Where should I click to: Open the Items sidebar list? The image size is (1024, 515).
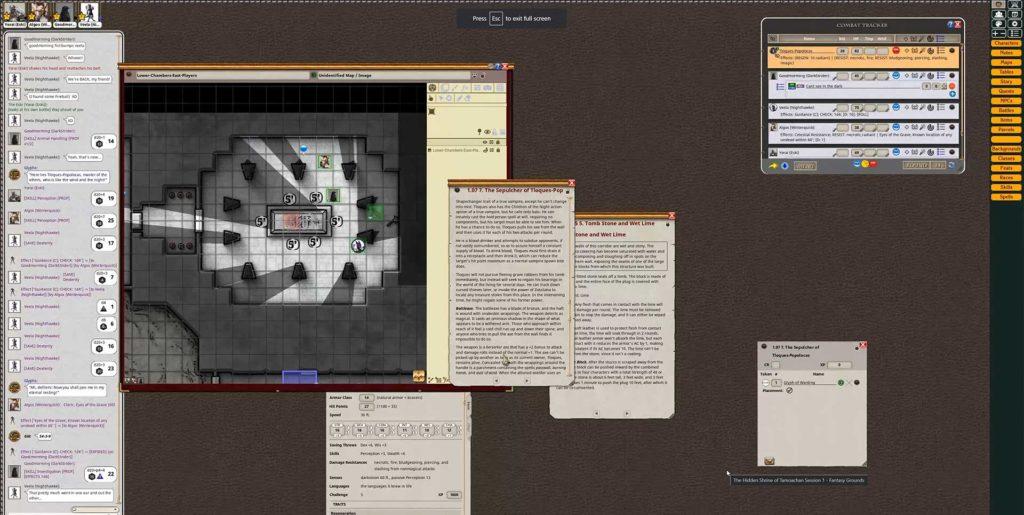coord(1006,120)
